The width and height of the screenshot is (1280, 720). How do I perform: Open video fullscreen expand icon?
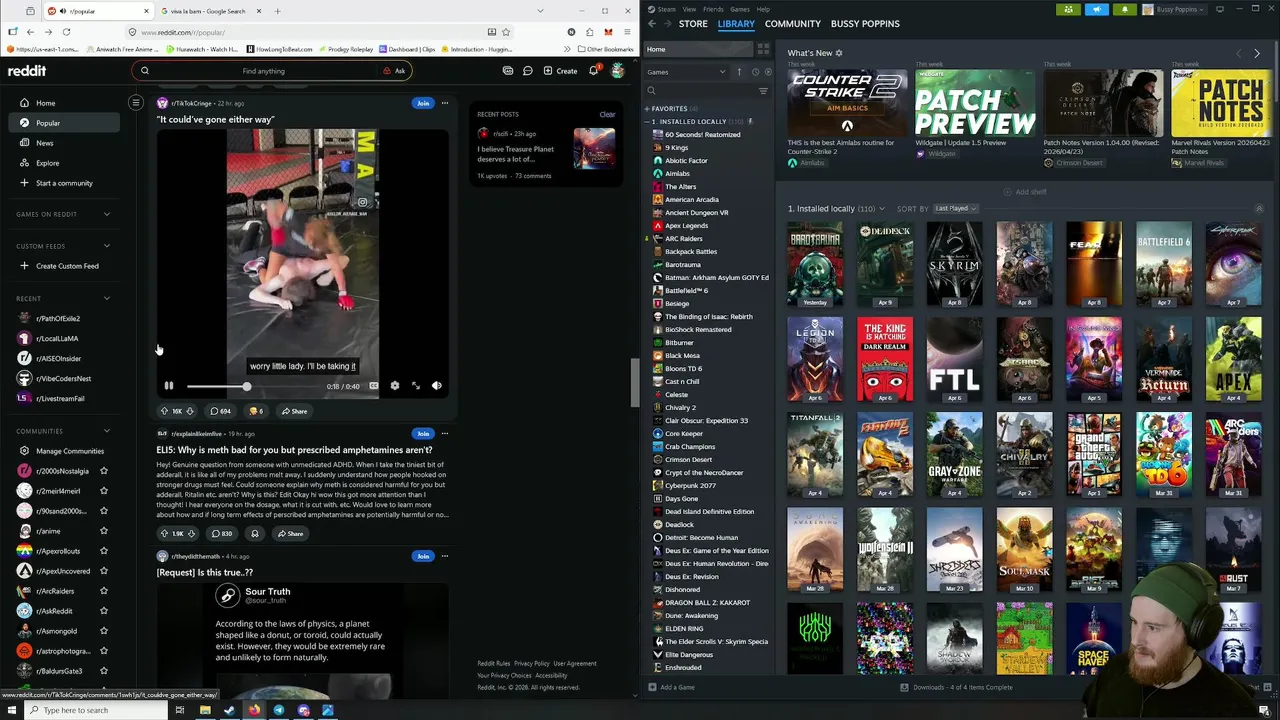[x=415, y=386]
